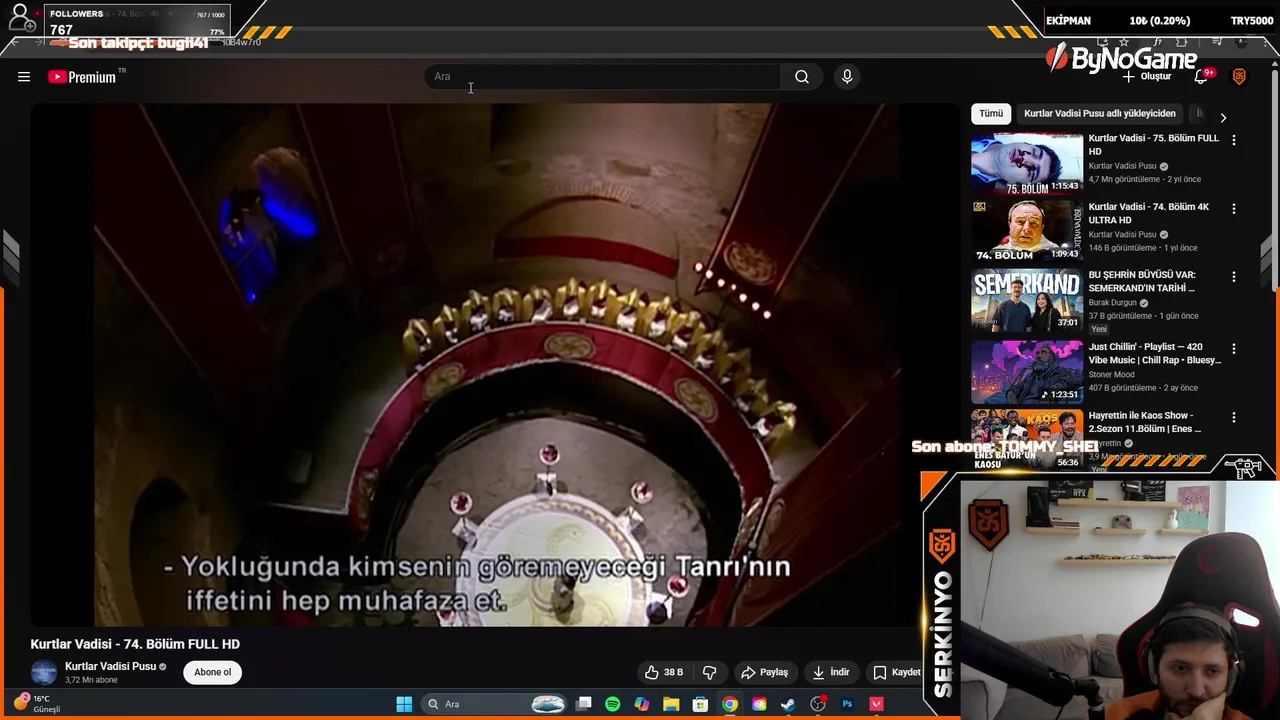Open options for SEMERKAND'IN TARİHİ video
Image resolution: width=1280 pixels, height=720 pixels.
pos(1233,277)
